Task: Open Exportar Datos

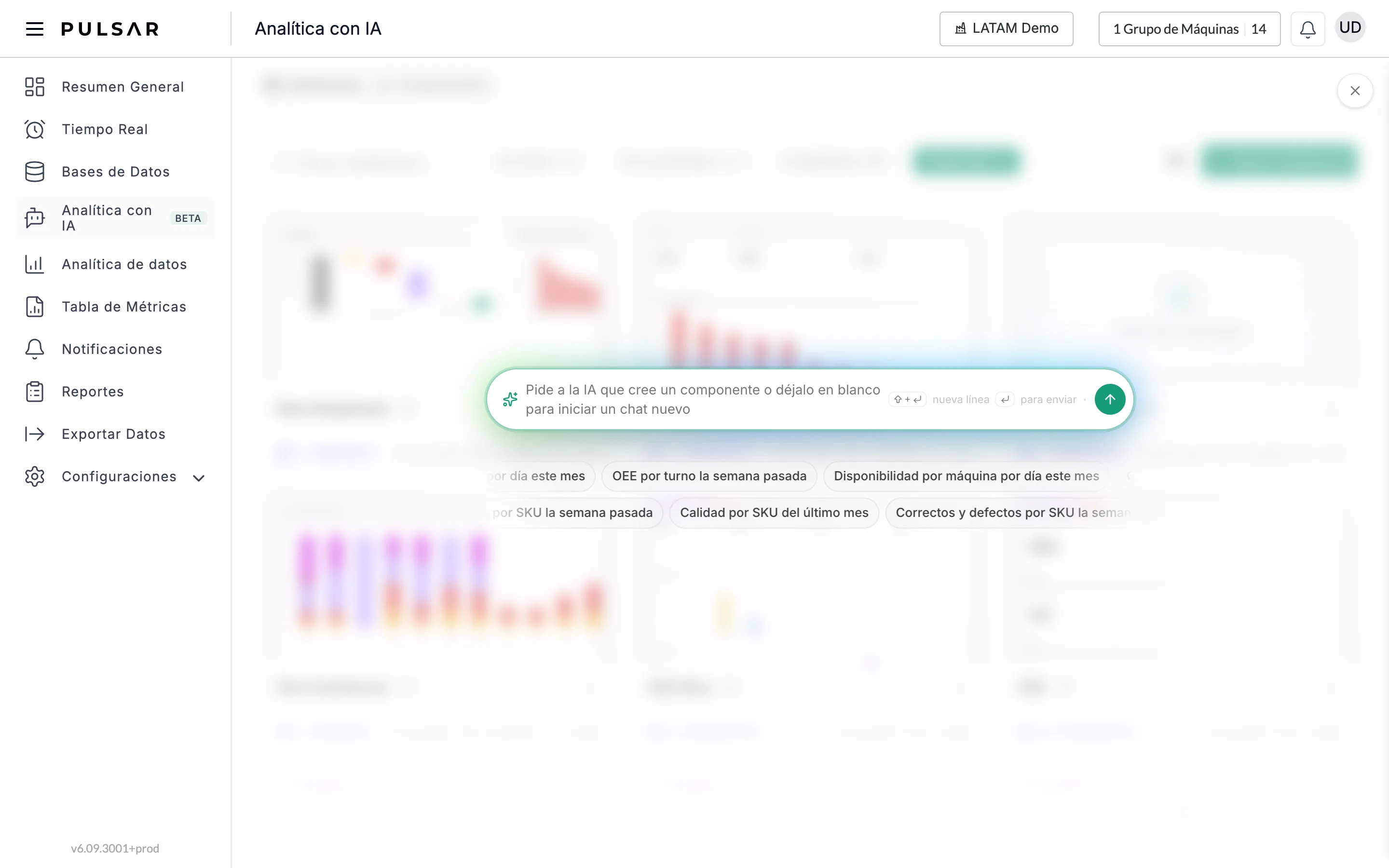Action: pos(115,434)
